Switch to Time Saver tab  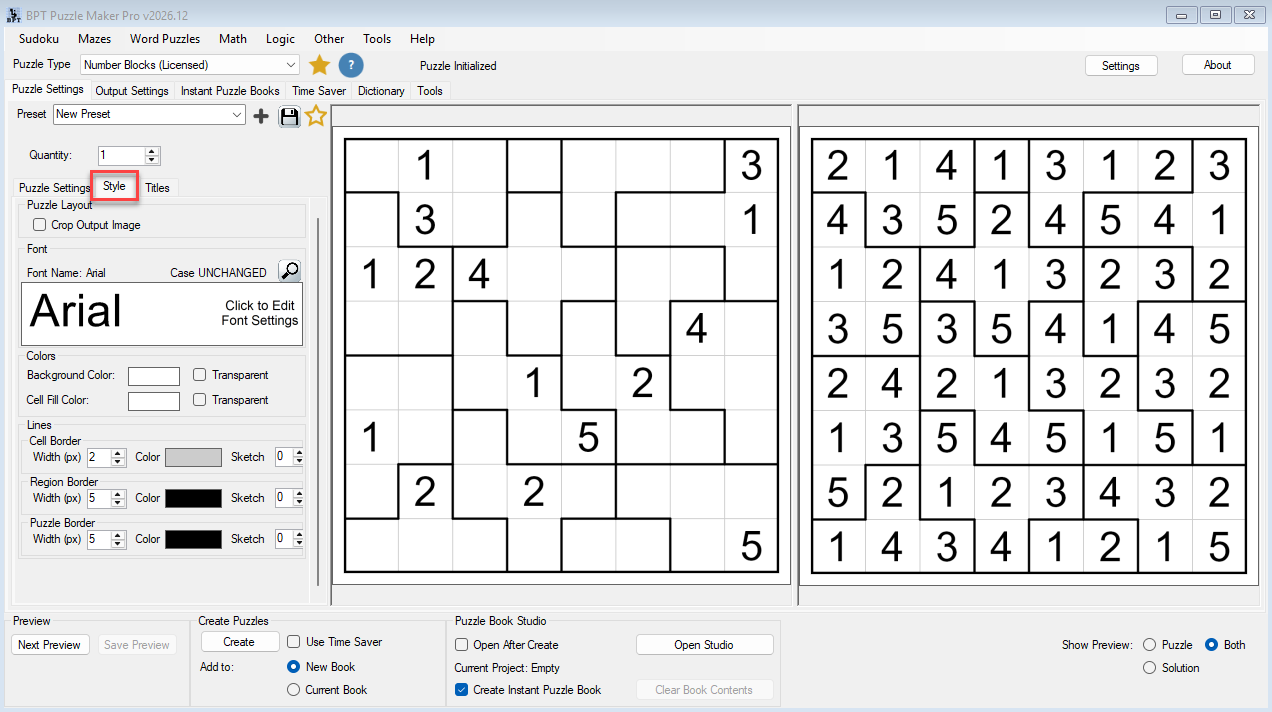pos(319,91)
